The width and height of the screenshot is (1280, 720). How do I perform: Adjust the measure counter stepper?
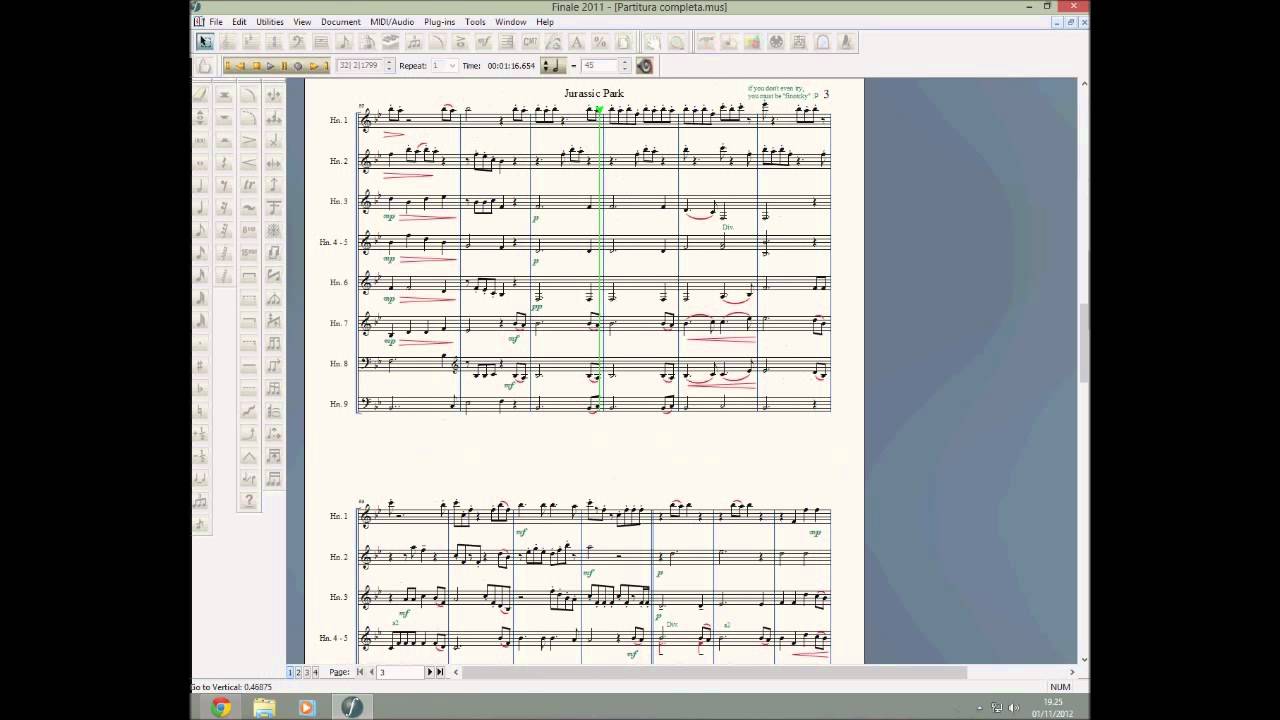click(389, 66)
